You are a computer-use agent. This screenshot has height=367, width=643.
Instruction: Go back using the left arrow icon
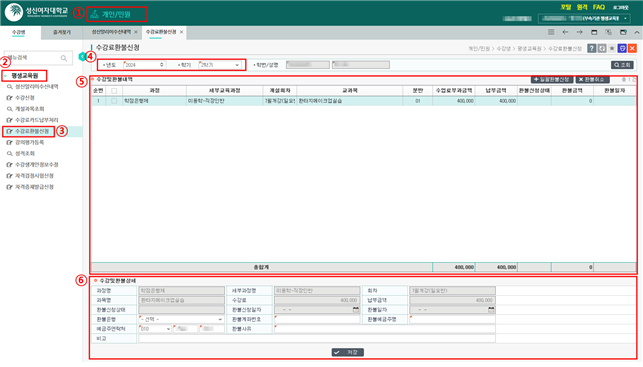point(565,32)
